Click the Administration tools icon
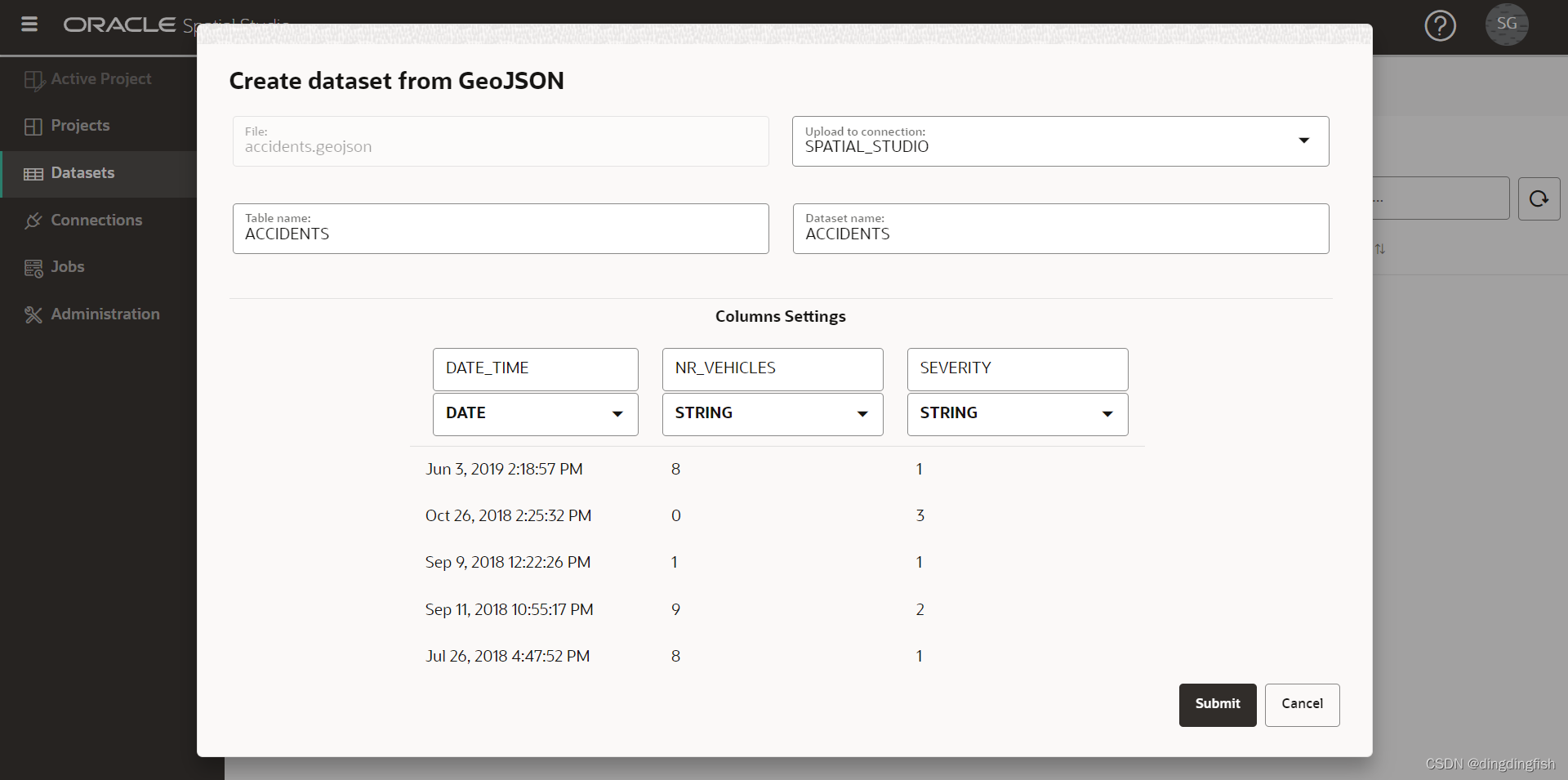 [33, 314]
